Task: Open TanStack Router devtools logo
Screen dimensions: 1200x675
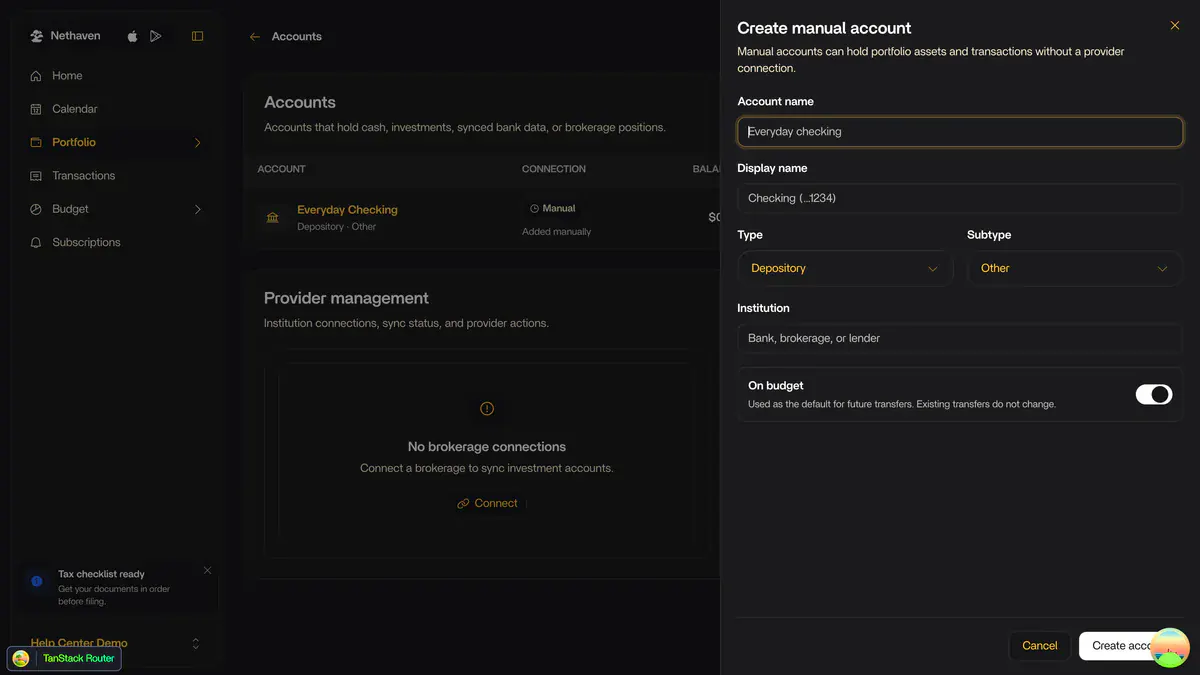Action: pyautogui.click(x=21, y=659)
